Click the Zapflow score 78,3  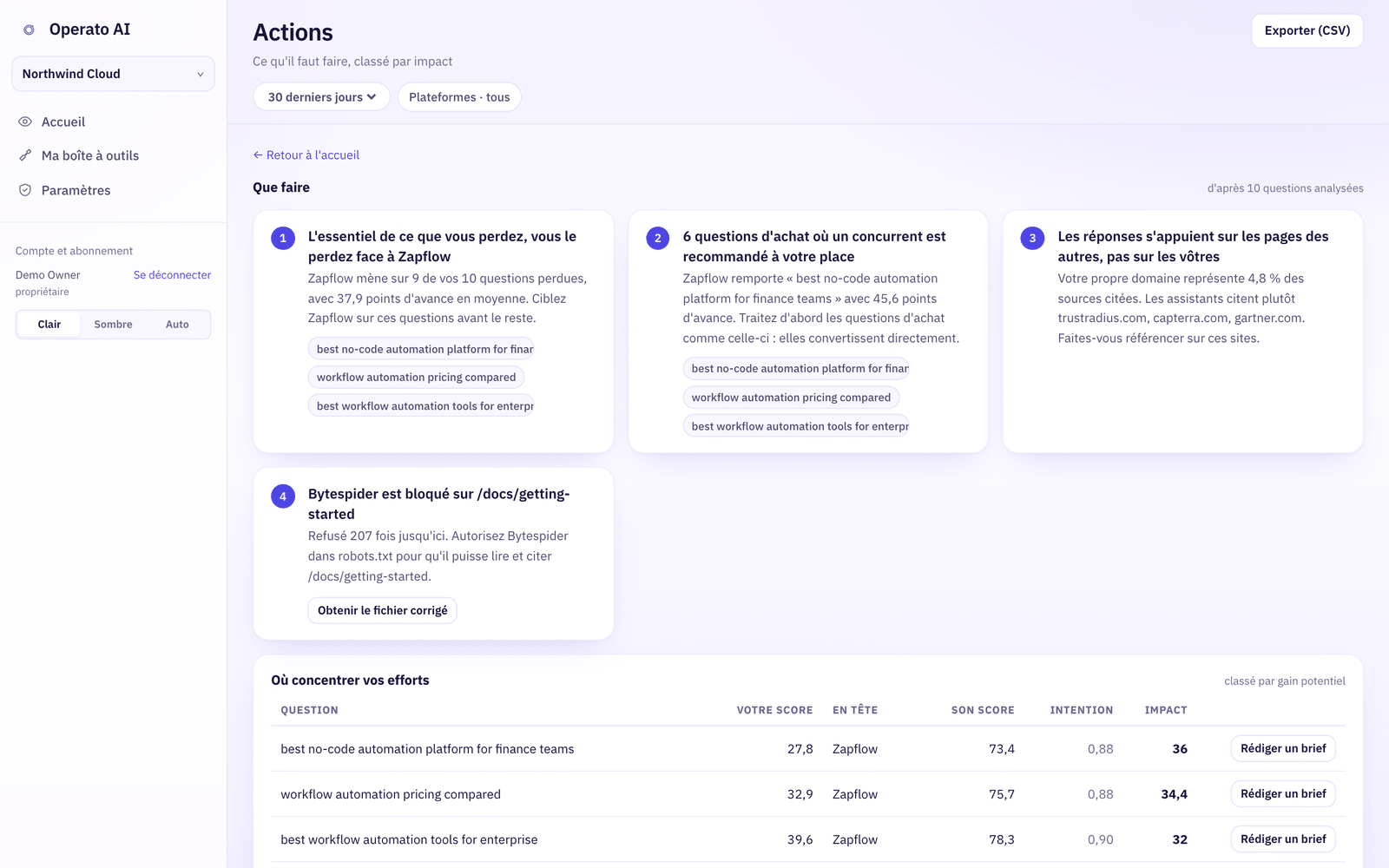[x=1002, y=839]
